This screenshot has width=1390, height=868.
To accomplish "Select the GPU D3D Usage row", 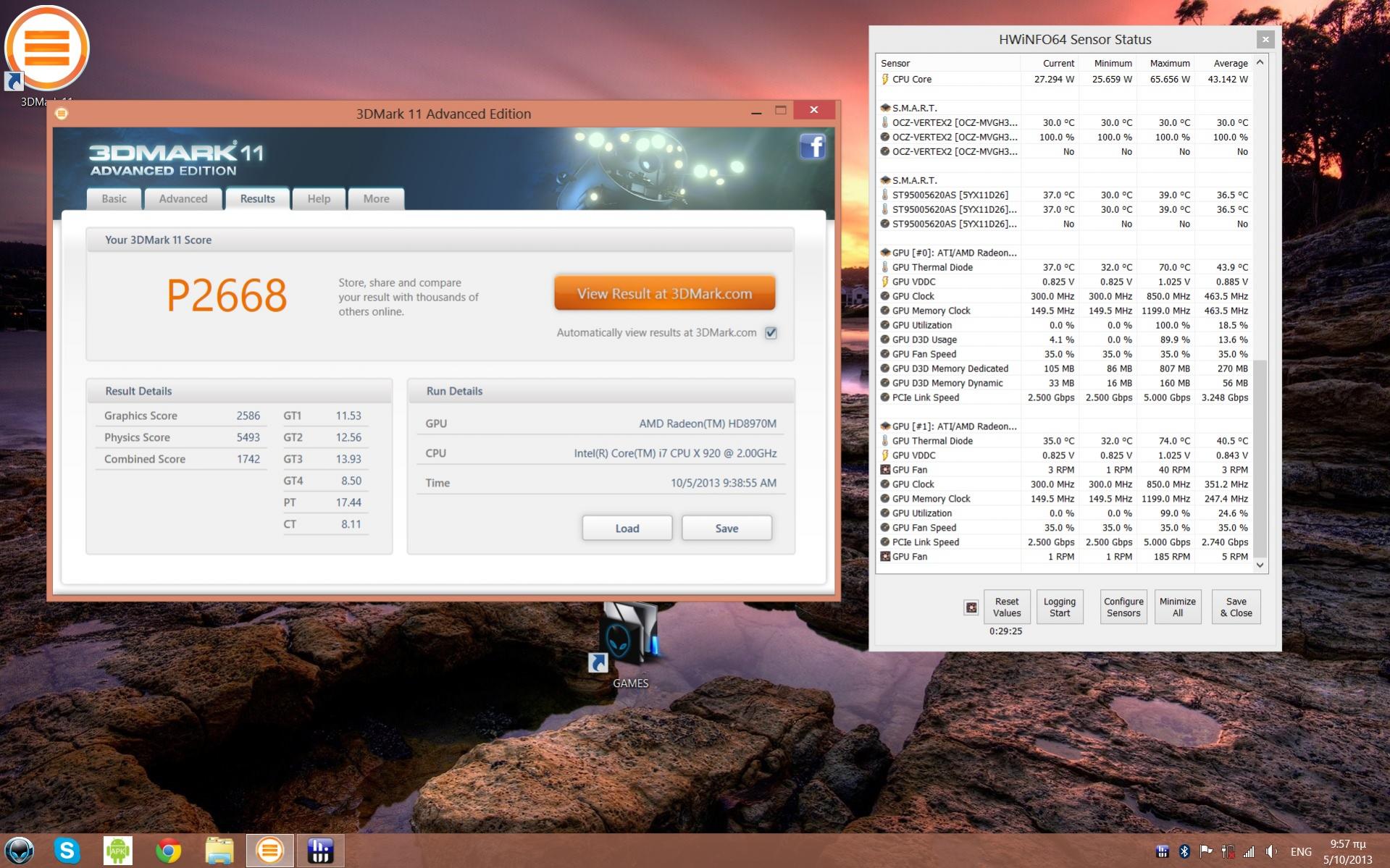I will tap(1064, 340).
